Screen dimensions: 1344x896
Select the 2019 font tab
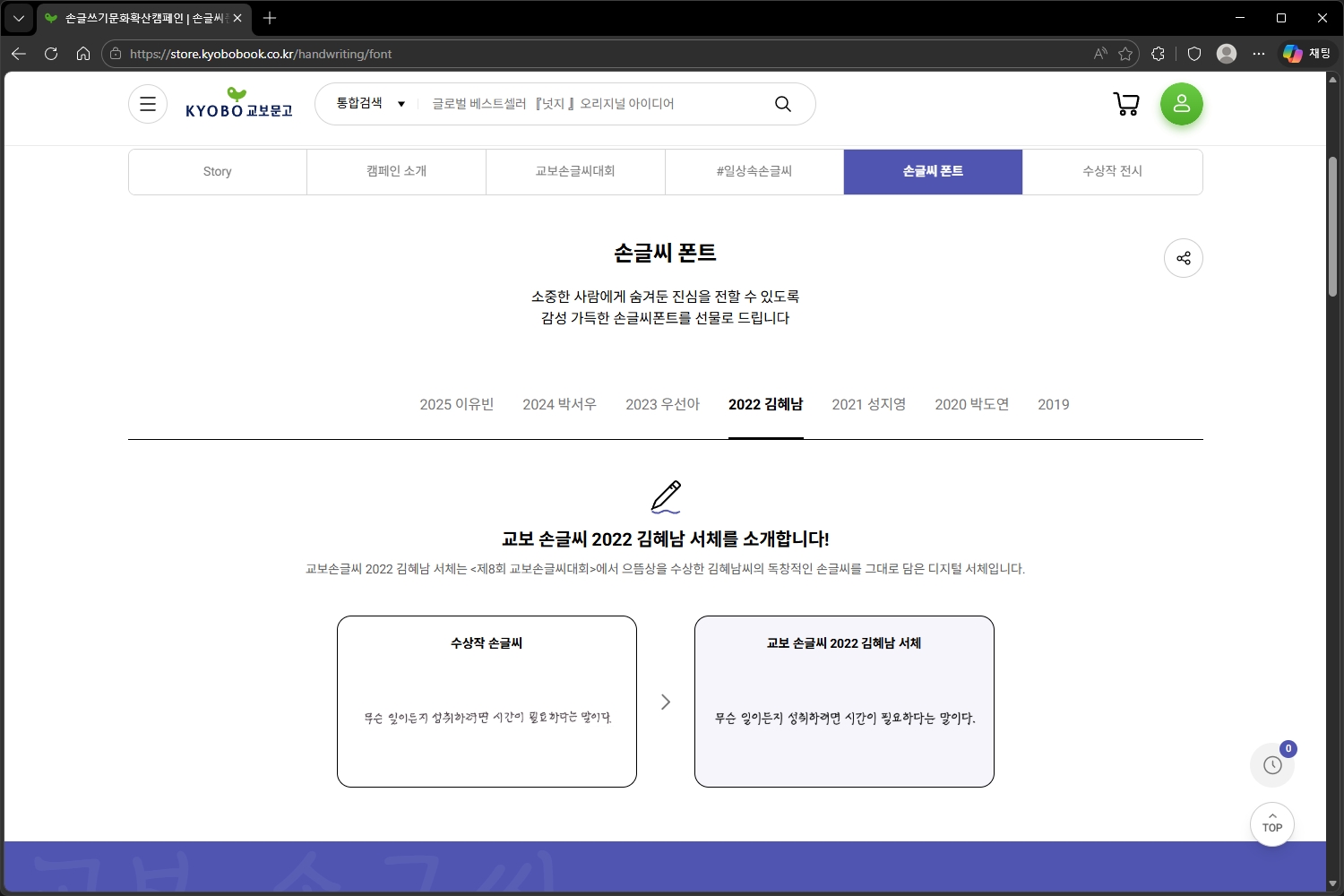1054,405
